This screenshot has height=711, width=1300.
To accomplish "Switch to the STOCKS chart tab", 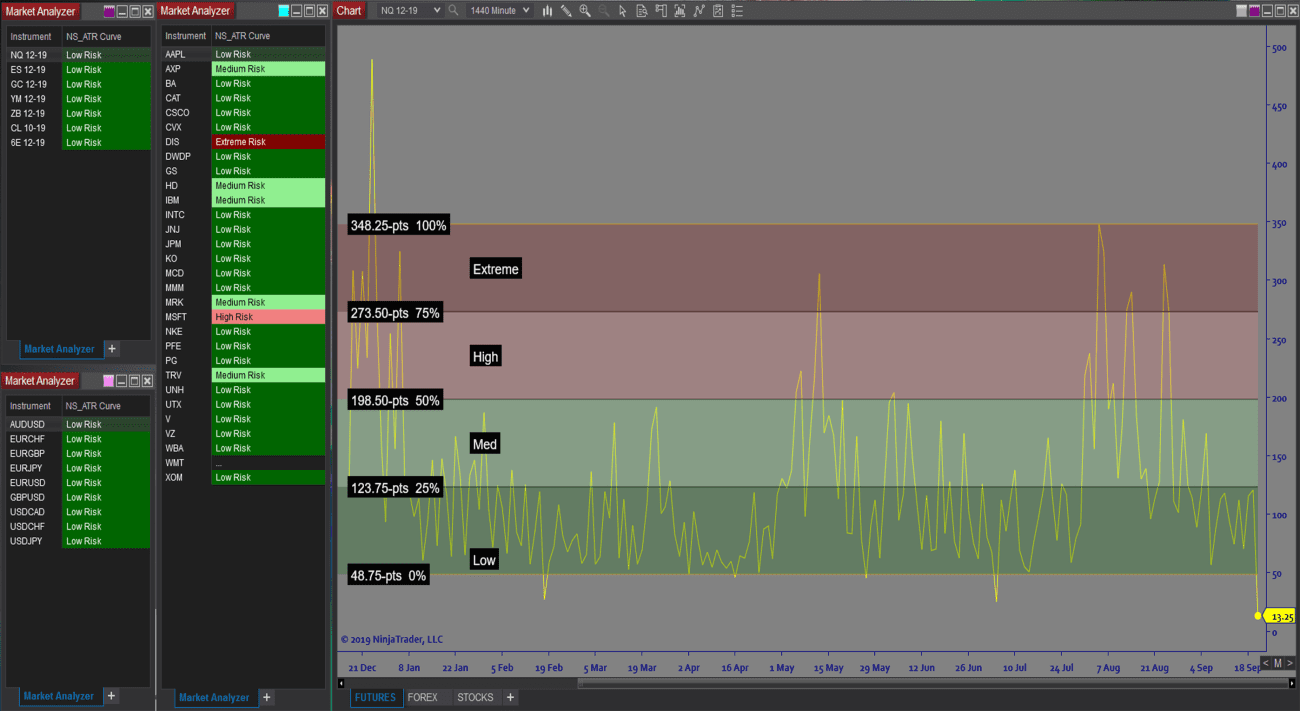I will 475,697.
